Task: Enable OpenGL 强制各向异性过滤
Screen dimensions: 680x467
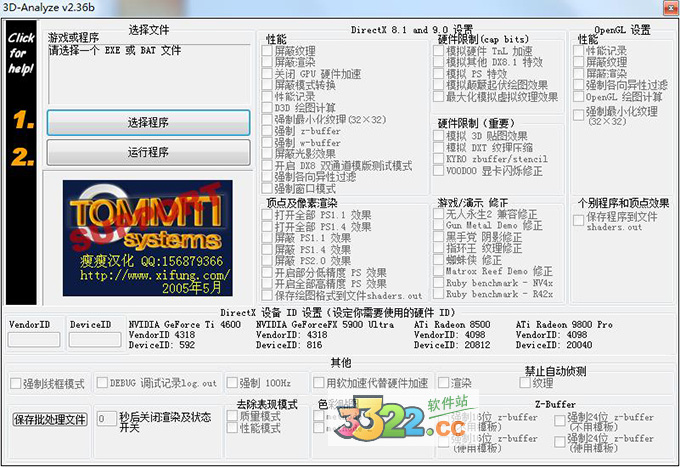Action: pos(578,85)
